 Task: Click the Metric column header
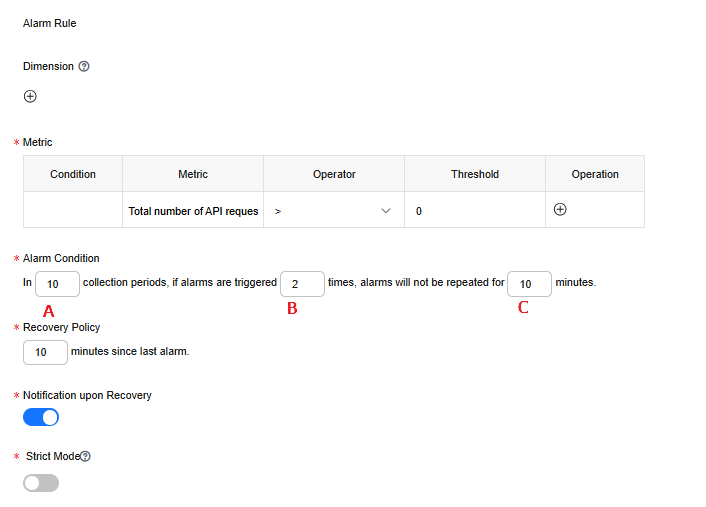pos(193,174)
